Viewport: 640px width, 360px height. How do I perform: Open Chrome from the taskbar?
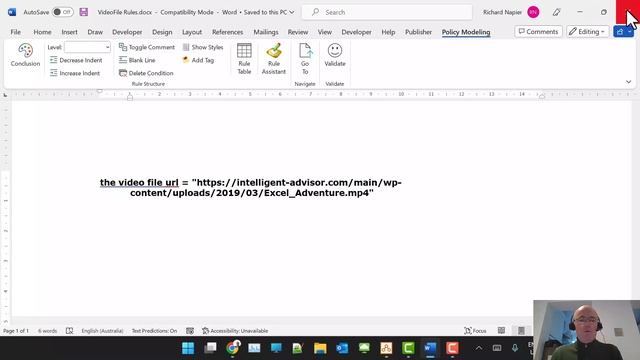click(232, 348)
